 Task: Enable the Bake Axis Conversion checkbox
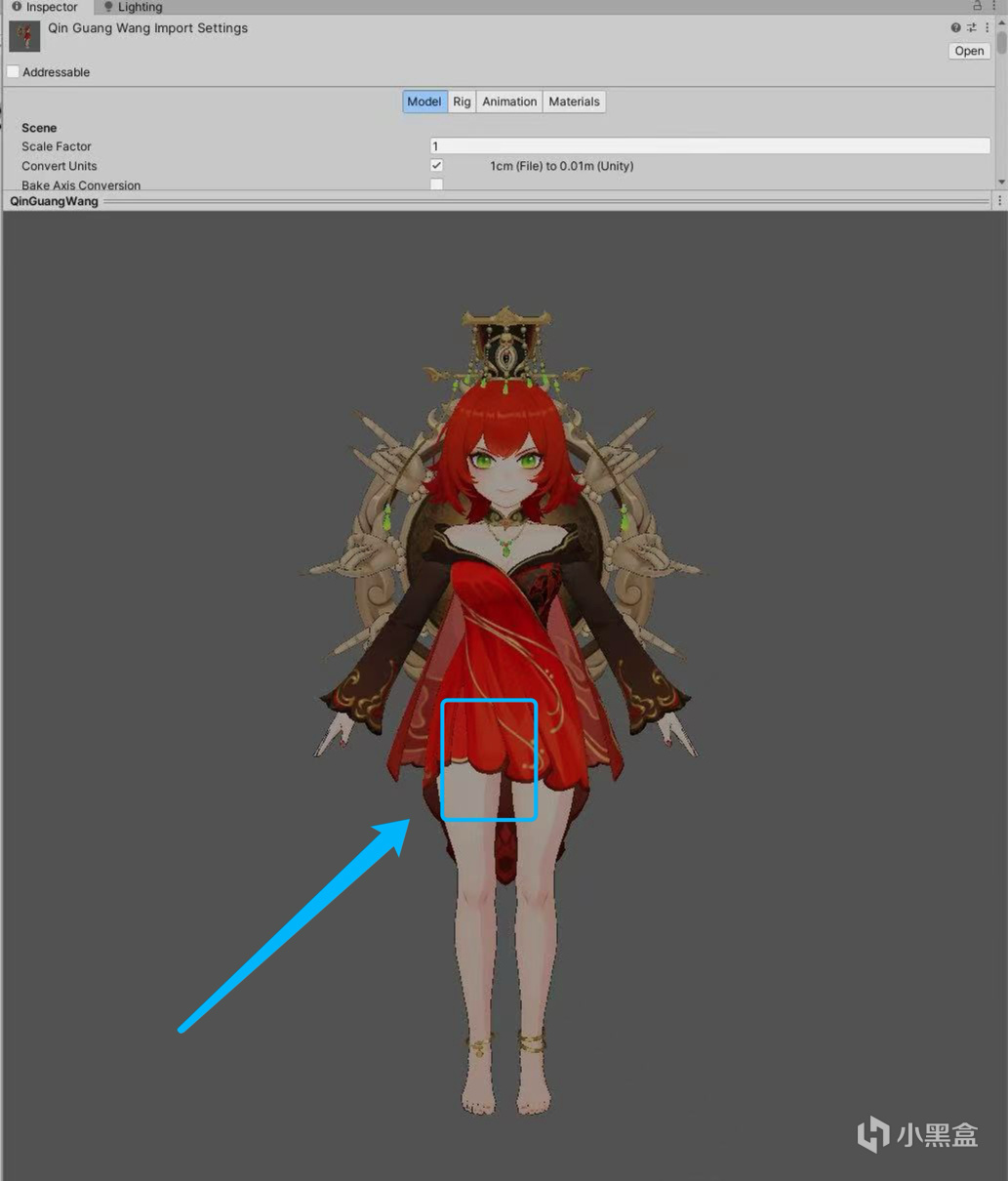click(436, 184)
